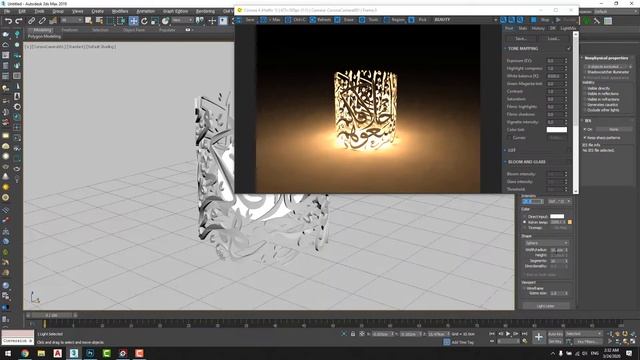Viewport: 640px width, 360px height.
Task: Activate the Select and Move tool
Action: pos(133,20)
